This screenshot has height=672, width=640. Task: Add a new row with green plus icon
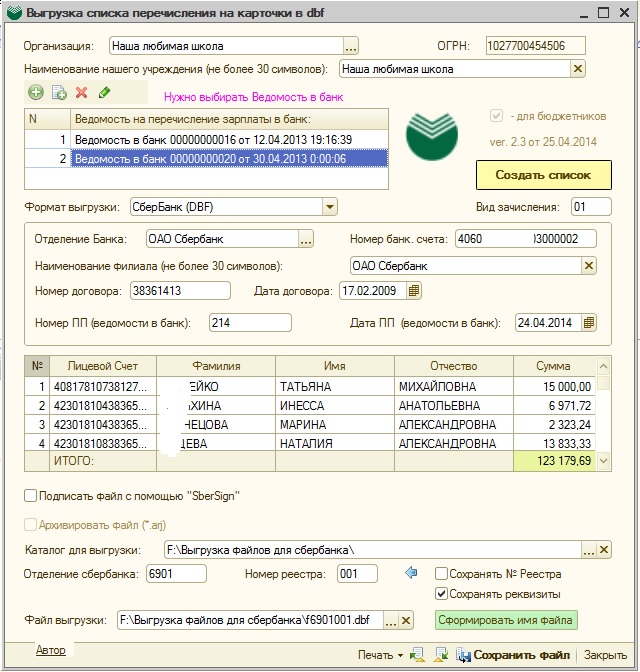click(36, 92)
